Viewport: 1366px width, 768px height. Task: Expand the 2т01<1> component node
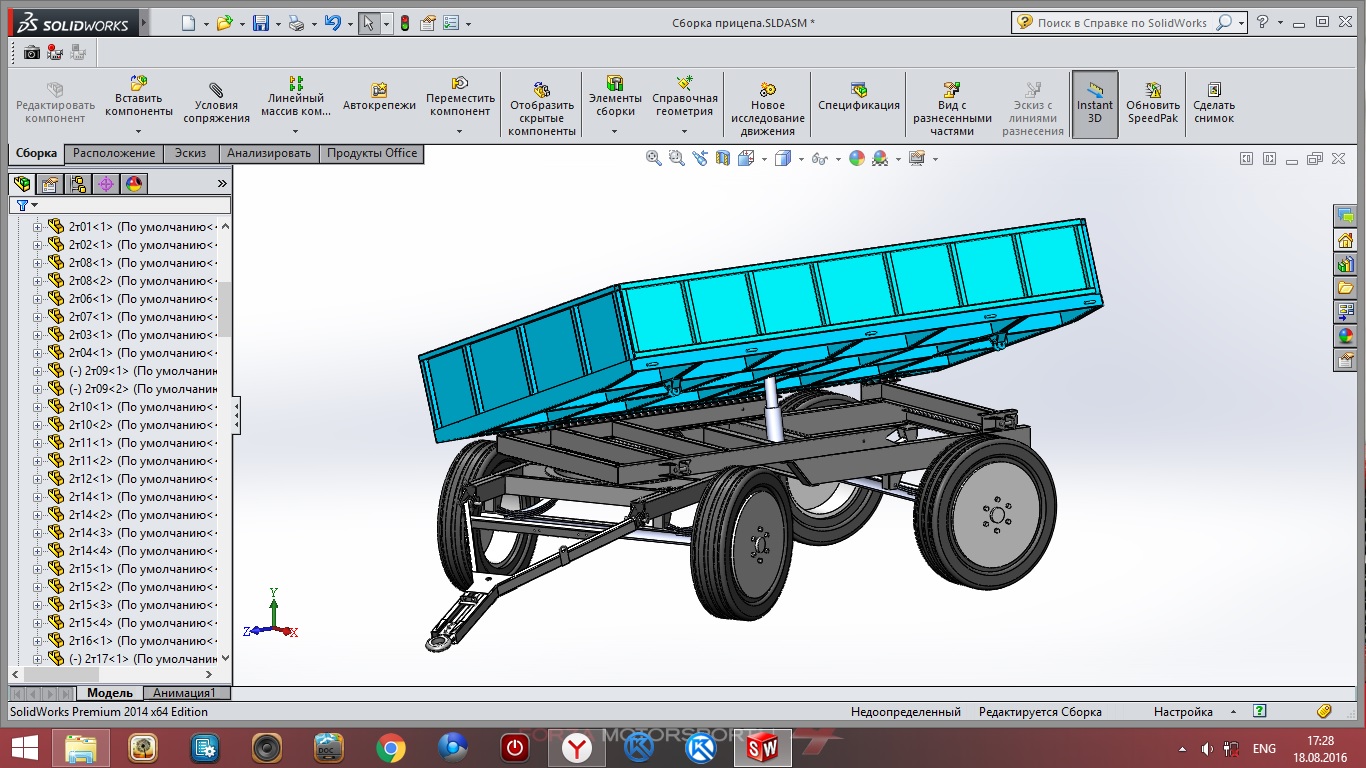(38, 227)
